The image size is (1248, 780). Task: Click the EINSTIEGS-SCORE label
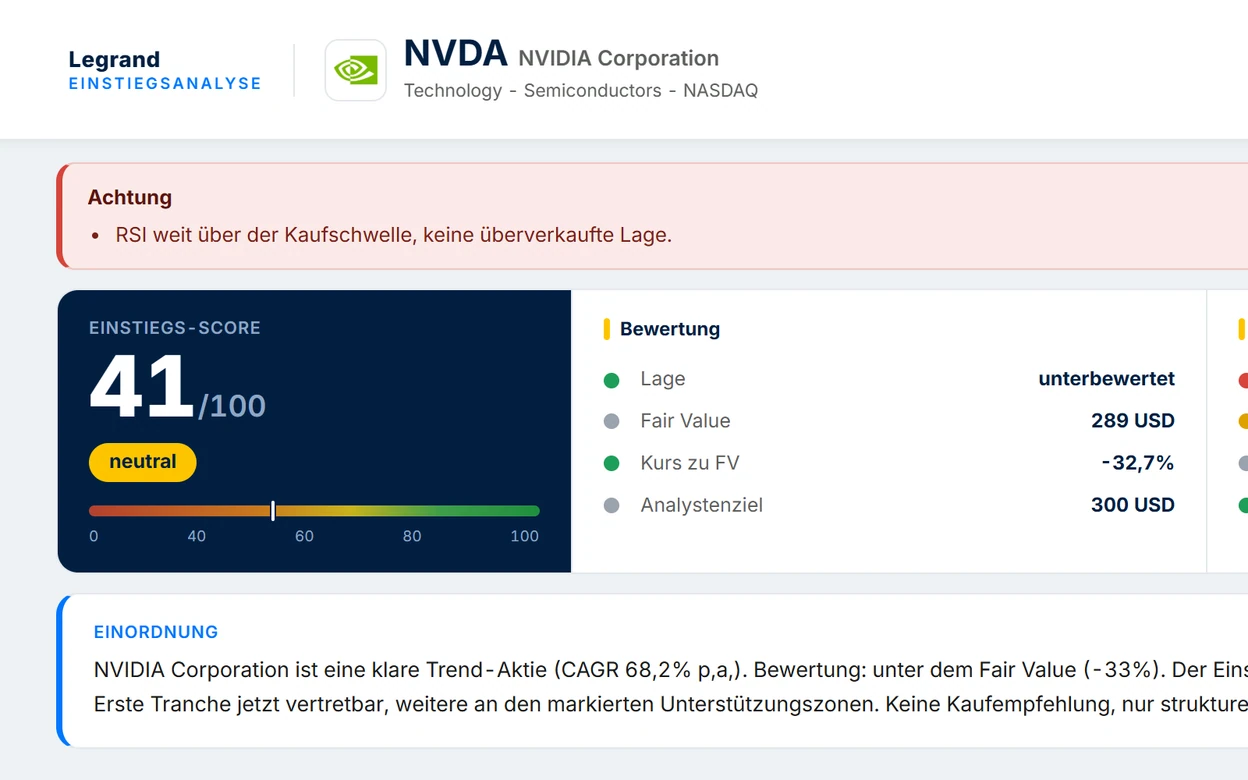pos(175,327)
